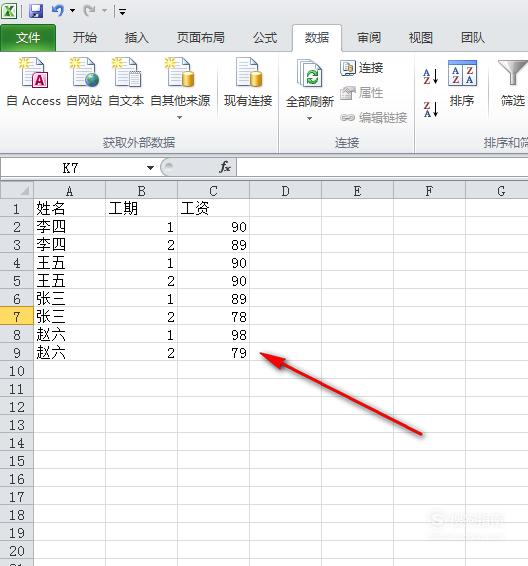Click cell containing 工期
528x566 pixels.
pyautogui.click(x=141, y=208)
